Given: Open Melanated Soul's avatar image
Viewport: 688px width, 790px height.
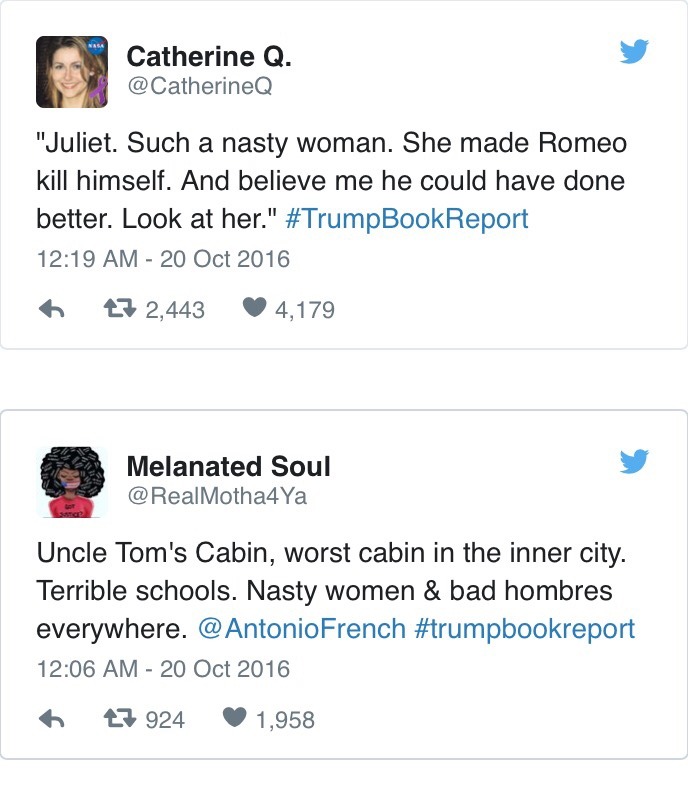Looking at the screenshot, I should [72, 481].
